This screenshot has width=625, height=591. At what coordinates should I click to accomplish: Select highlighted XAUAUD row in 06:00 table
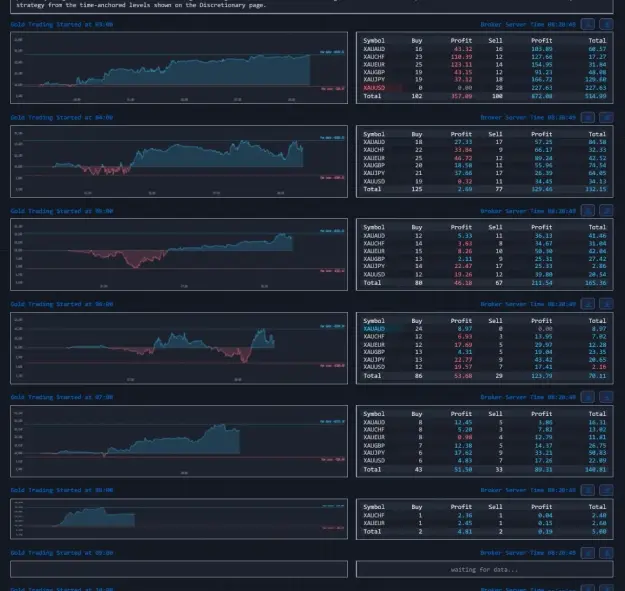click(x=485, y=329)
